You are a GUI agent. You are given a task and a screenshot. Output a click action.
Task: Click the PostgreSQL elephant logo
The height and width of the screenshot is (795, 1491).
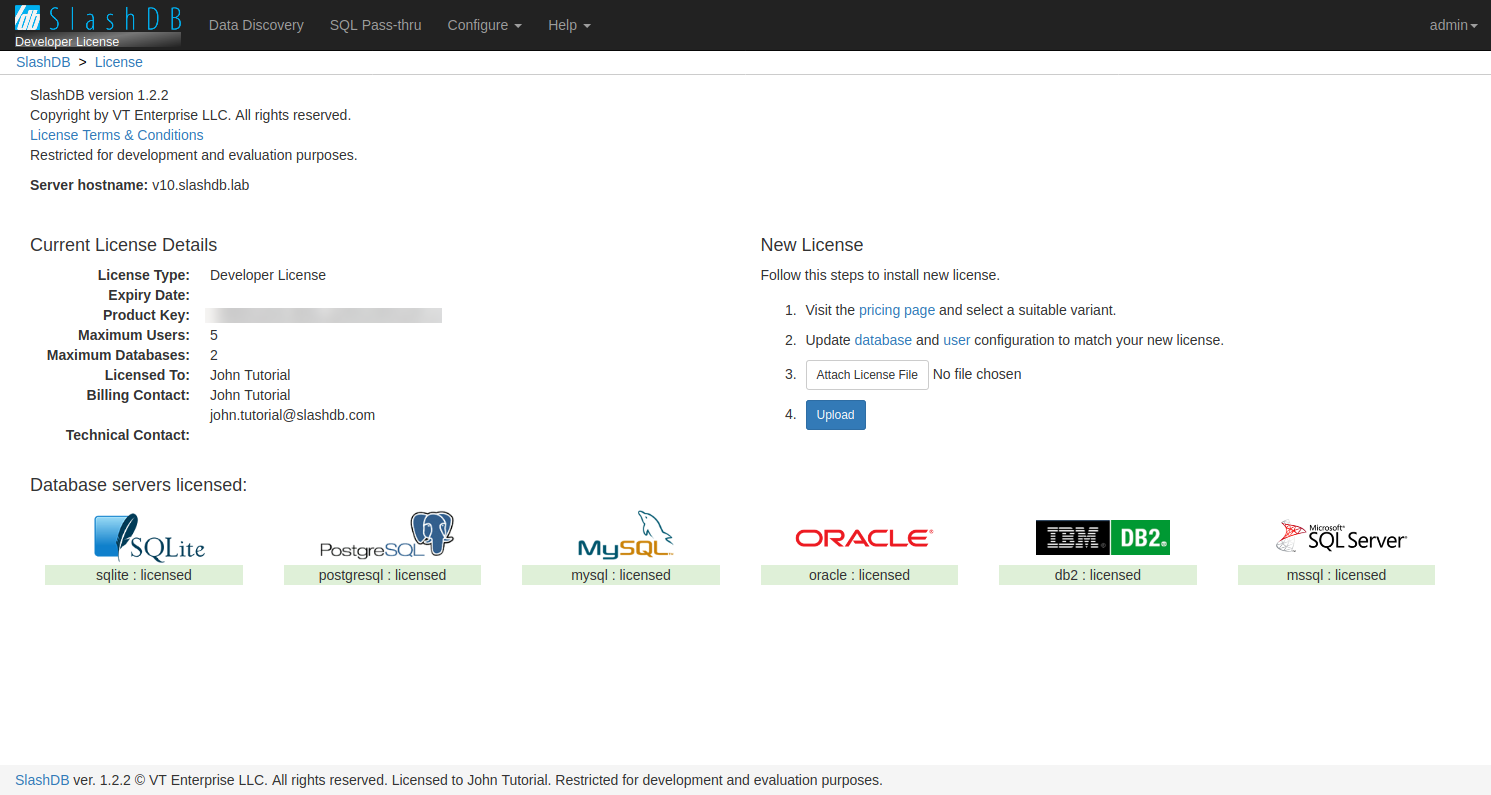[x=387, y=535]
